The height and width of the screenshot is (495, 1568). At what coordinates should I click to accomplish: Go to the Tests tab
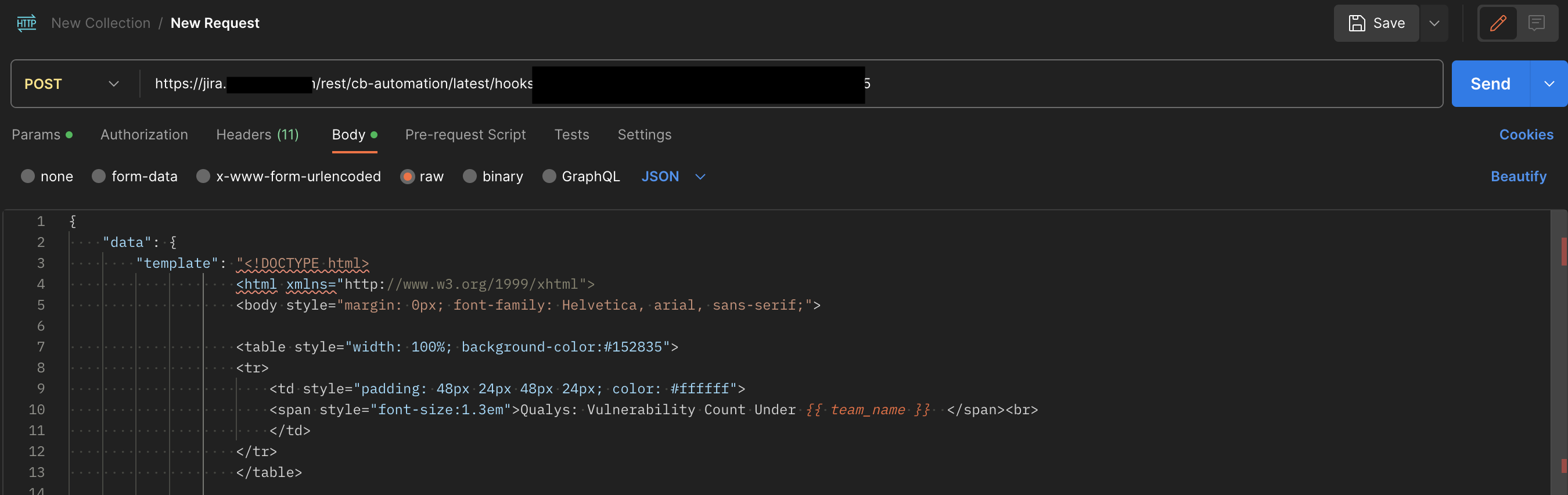[x=571, y=135]
